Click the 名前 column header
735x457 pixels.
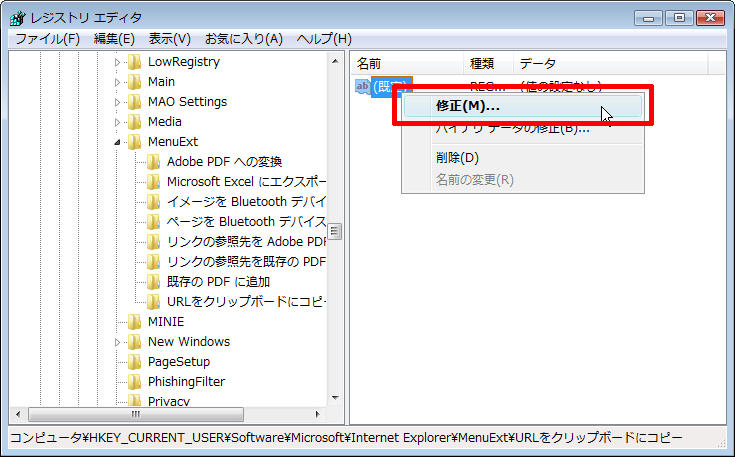click(370, 63)
